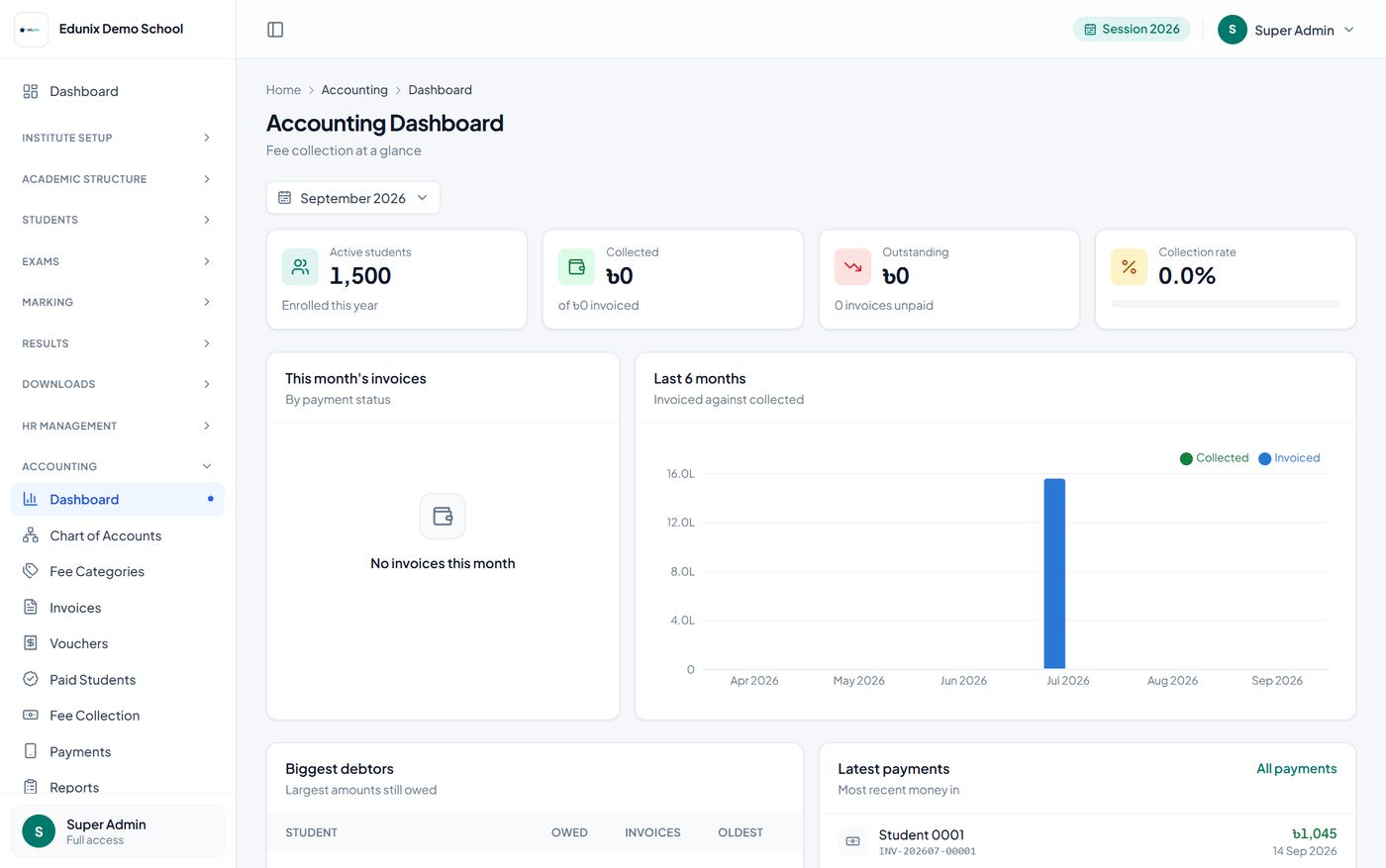Click the Collection rate progress bar
Image resolution: width=1386 pixels, height=868 pixels.
pos(1226,304)
